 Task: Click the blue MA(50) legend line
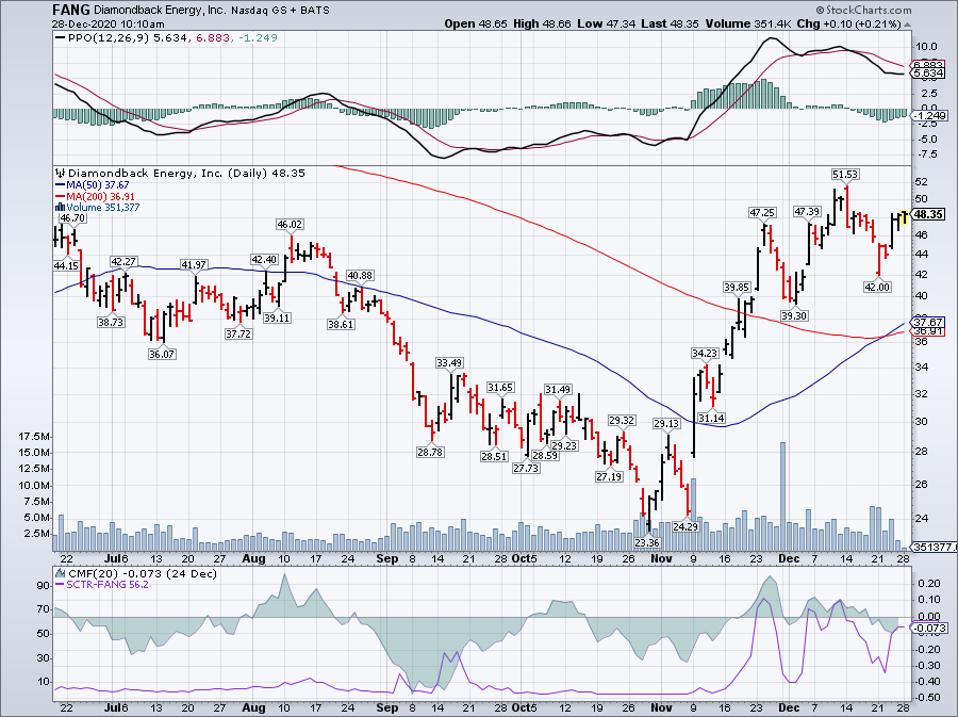(x=60, y=185)
